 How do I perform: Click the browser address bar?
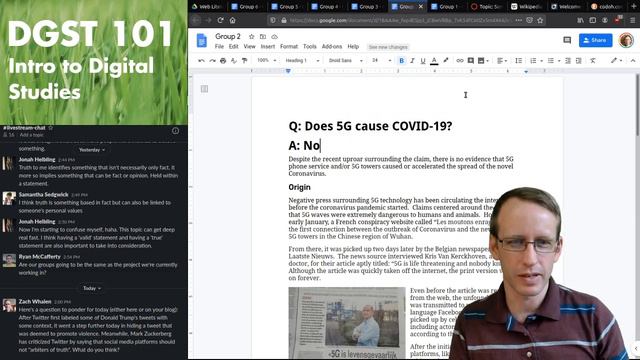coord(400,20)
